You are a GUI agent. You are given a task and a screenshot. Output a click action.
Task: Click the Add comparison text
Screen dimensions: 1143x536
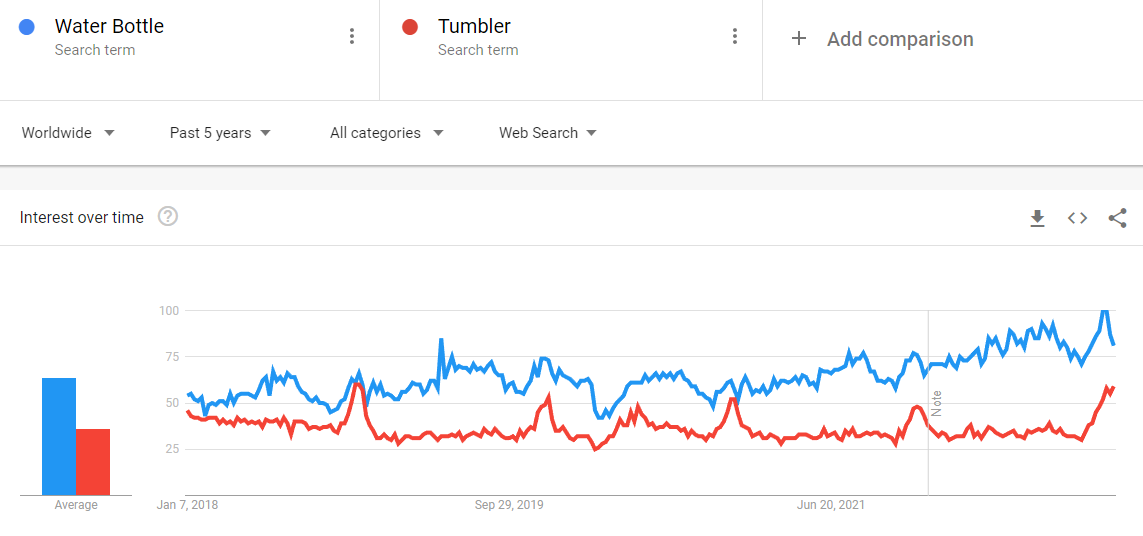[900, 39]
